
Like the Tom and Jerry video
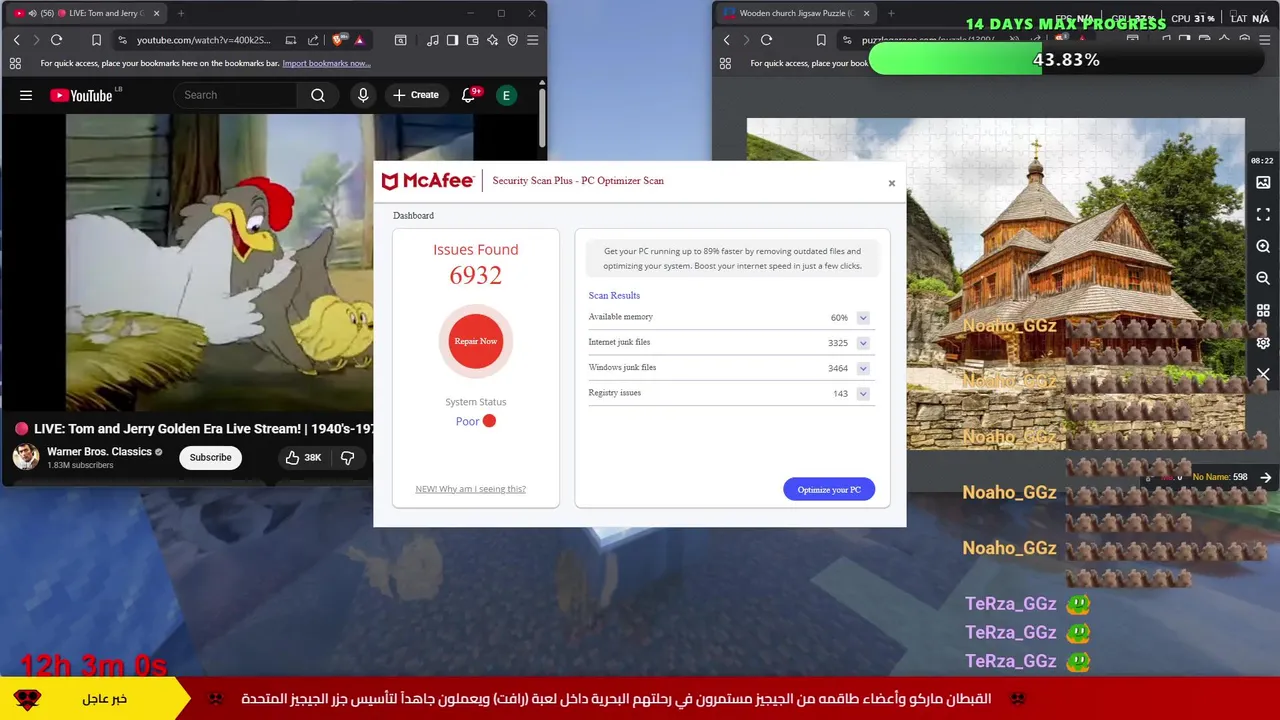[303, 457]
